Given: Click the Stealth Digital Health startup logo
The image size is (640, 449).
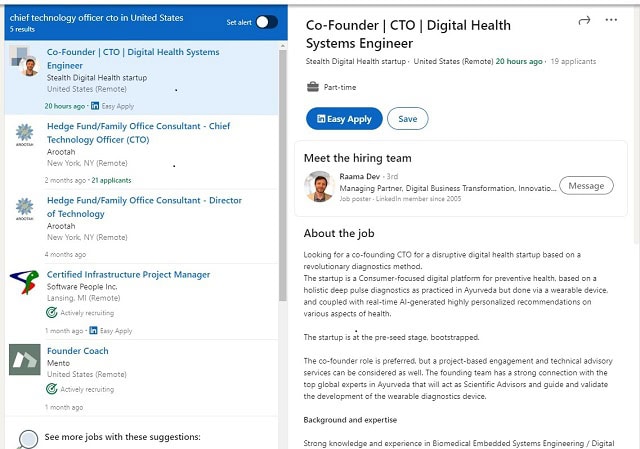Looking at the screenshot, I should [24, 61].
